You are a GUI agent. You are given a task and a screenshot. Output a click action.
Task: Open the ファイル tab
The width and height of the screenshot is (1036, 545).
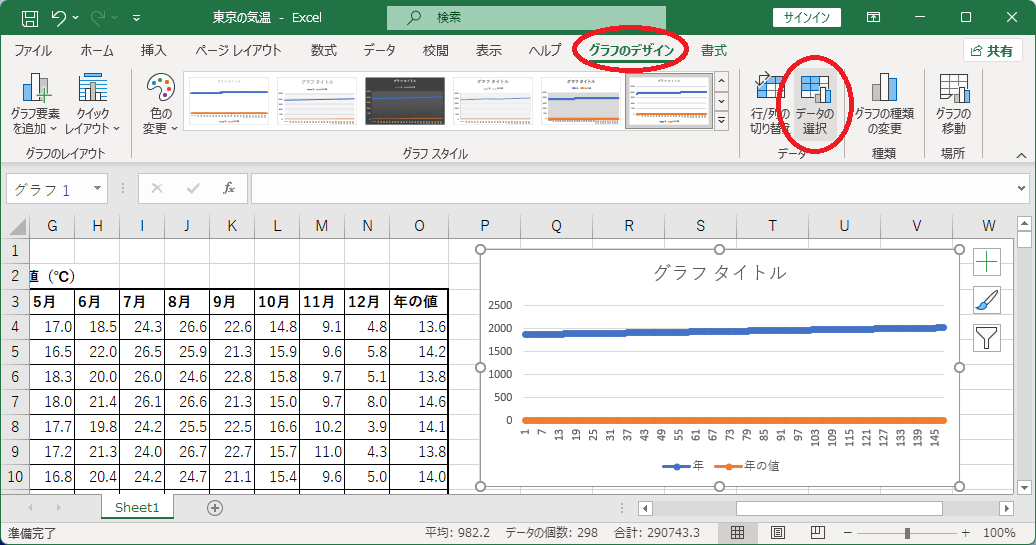click(33, 51)
